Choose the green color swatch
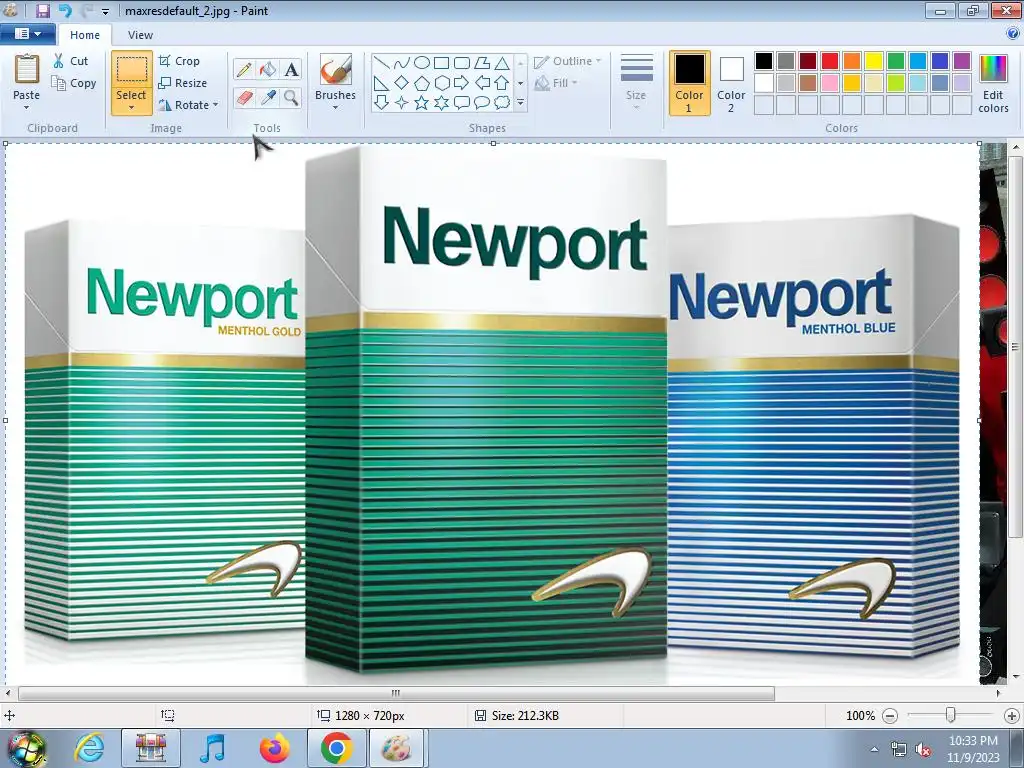1024x768 pixels. click(x=896, y=61)
